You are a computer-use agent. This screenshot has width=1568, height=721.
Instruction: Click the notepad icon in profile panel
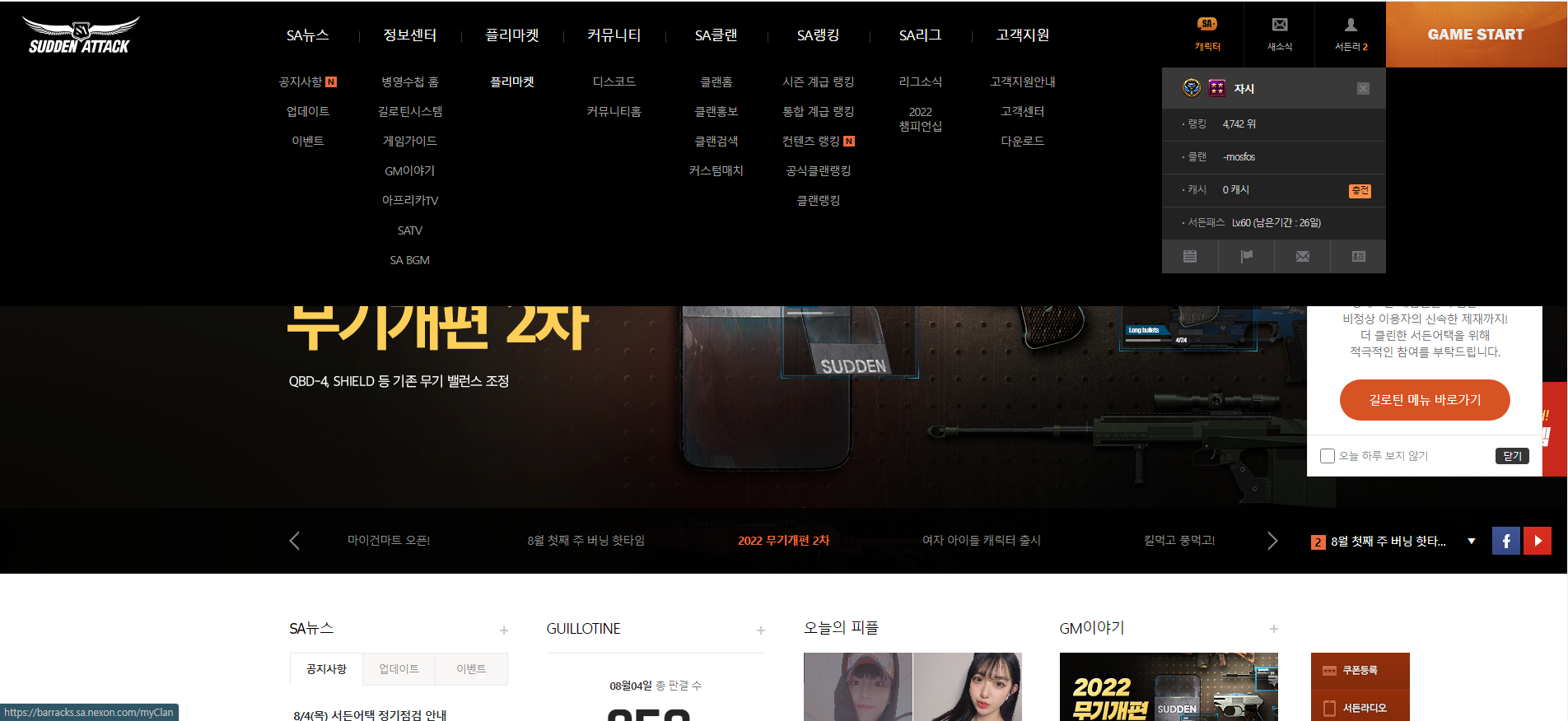coord(1190,257)
